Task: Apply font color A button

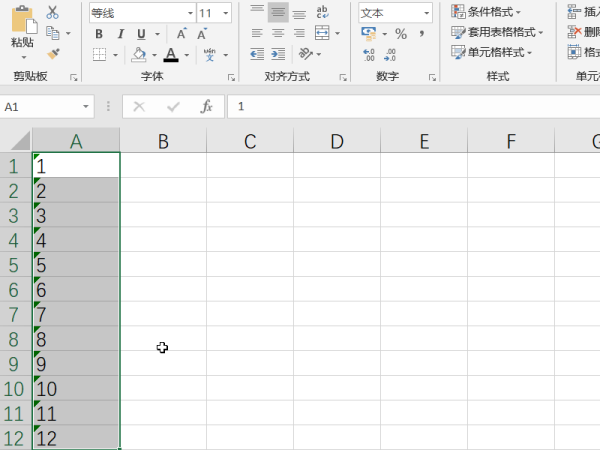Action: 171,55
